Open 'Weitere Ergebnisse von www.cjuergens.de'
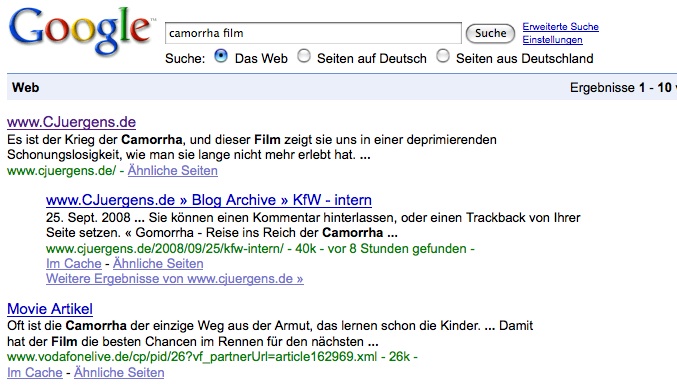677x391 pixels. click(175, 278)
